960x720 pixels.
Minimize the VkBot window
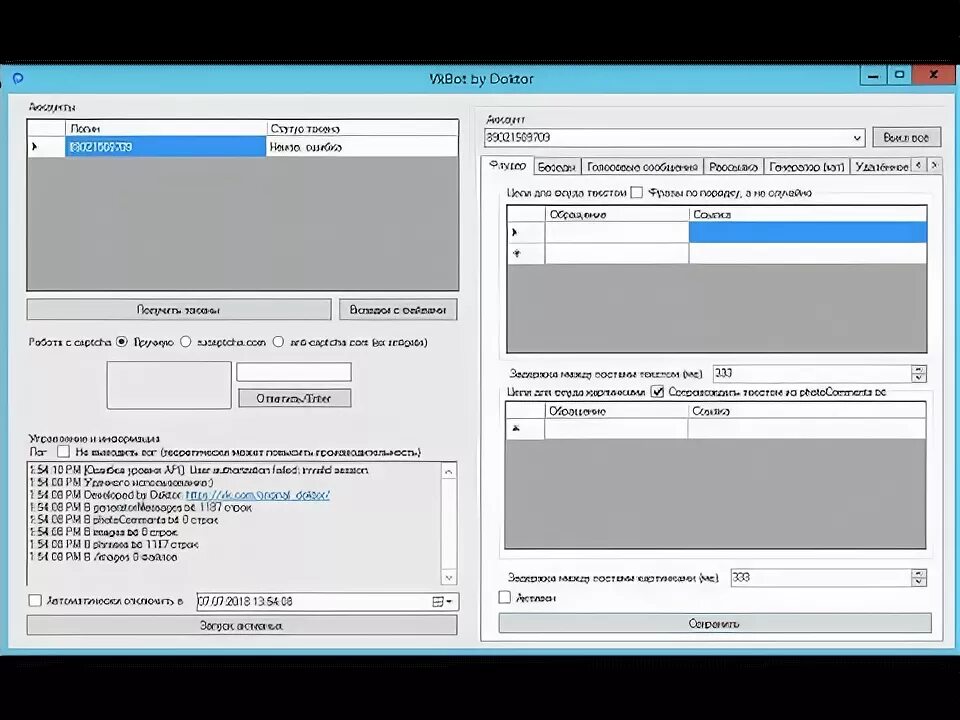tap(872, 76)
